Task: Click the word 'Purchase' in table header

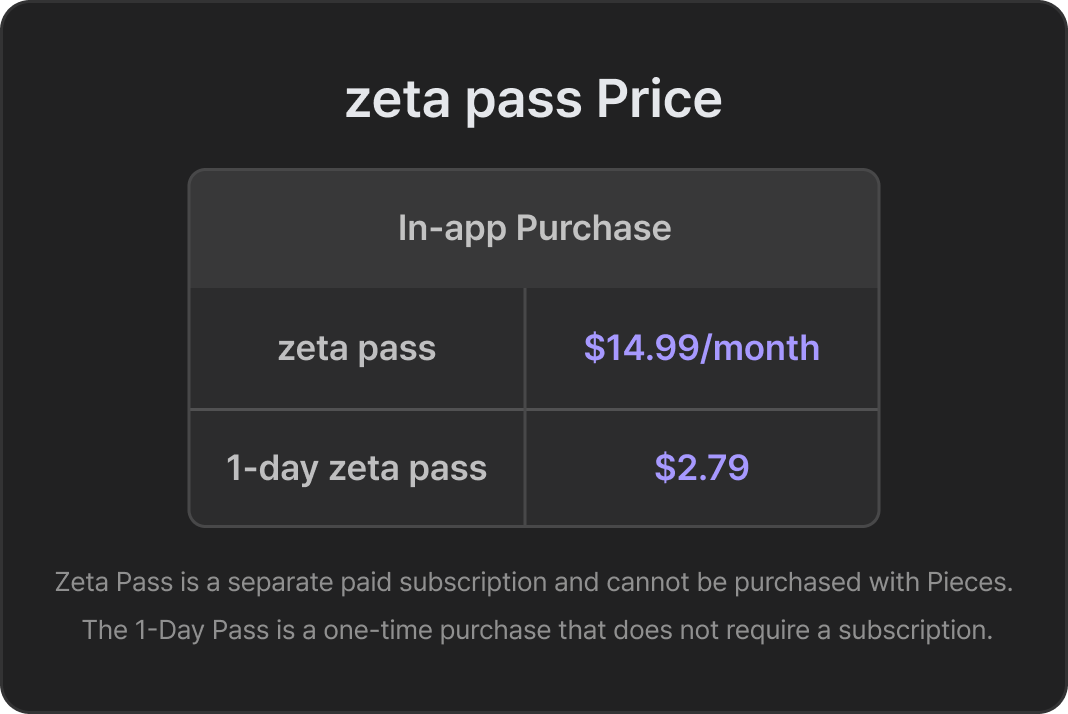Action: pos(594,228)
